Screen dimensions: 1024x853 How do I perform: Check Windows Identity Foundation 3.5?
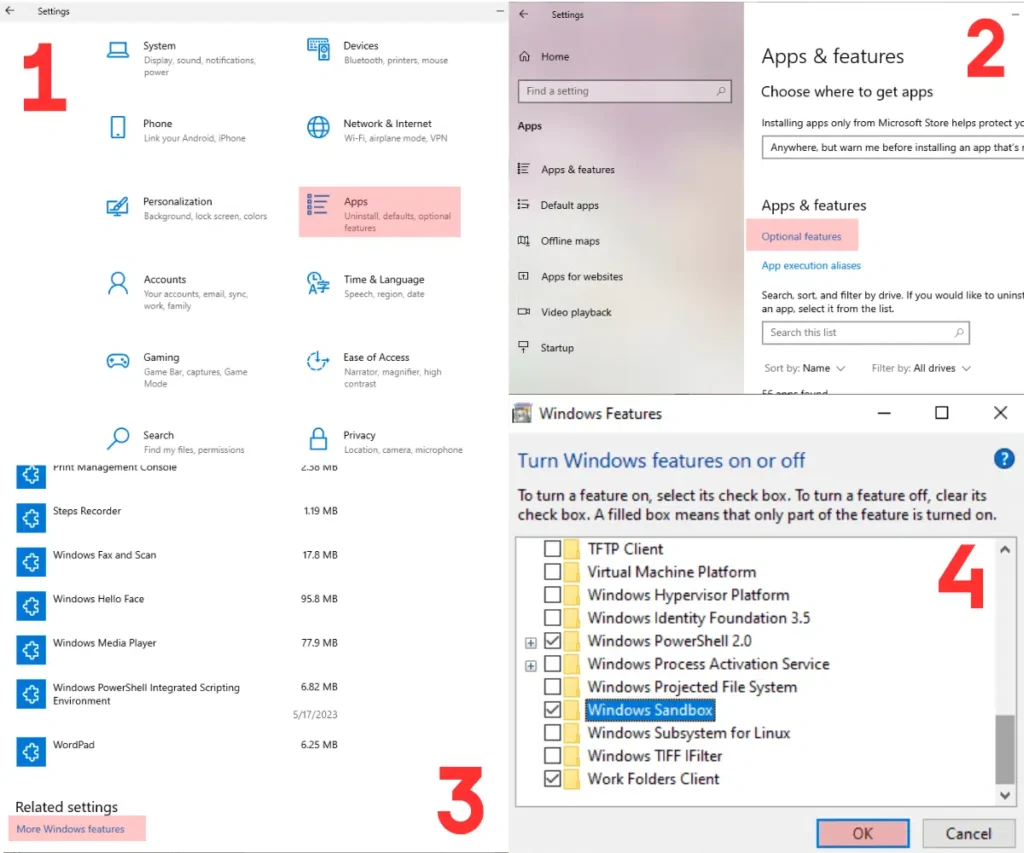552,617
